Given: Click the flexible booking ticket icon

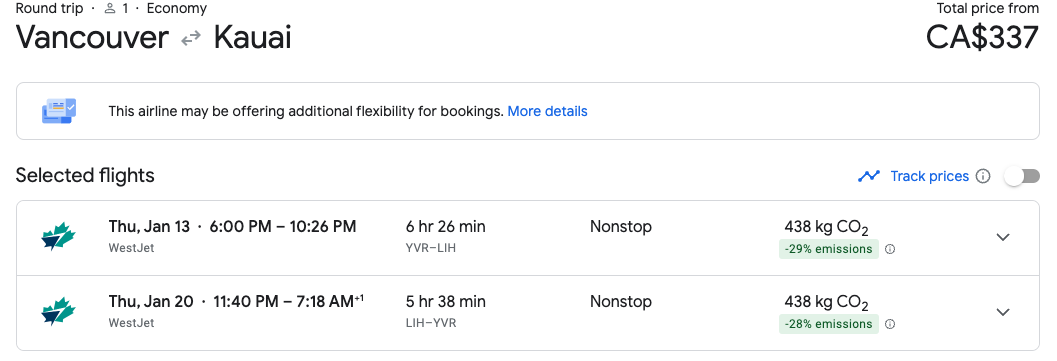Looking at the screenshot, I should tap(59, 111).
